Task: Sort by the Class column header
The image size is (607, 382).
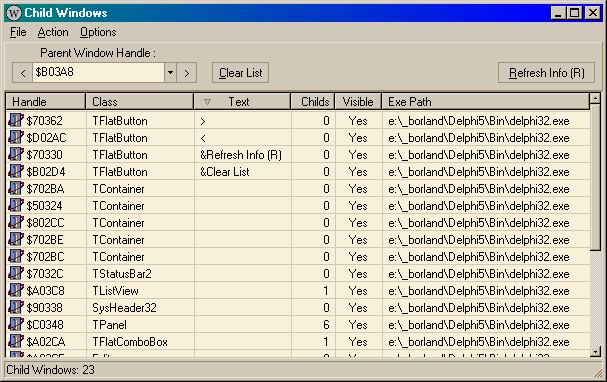Action: click(139, 102)
